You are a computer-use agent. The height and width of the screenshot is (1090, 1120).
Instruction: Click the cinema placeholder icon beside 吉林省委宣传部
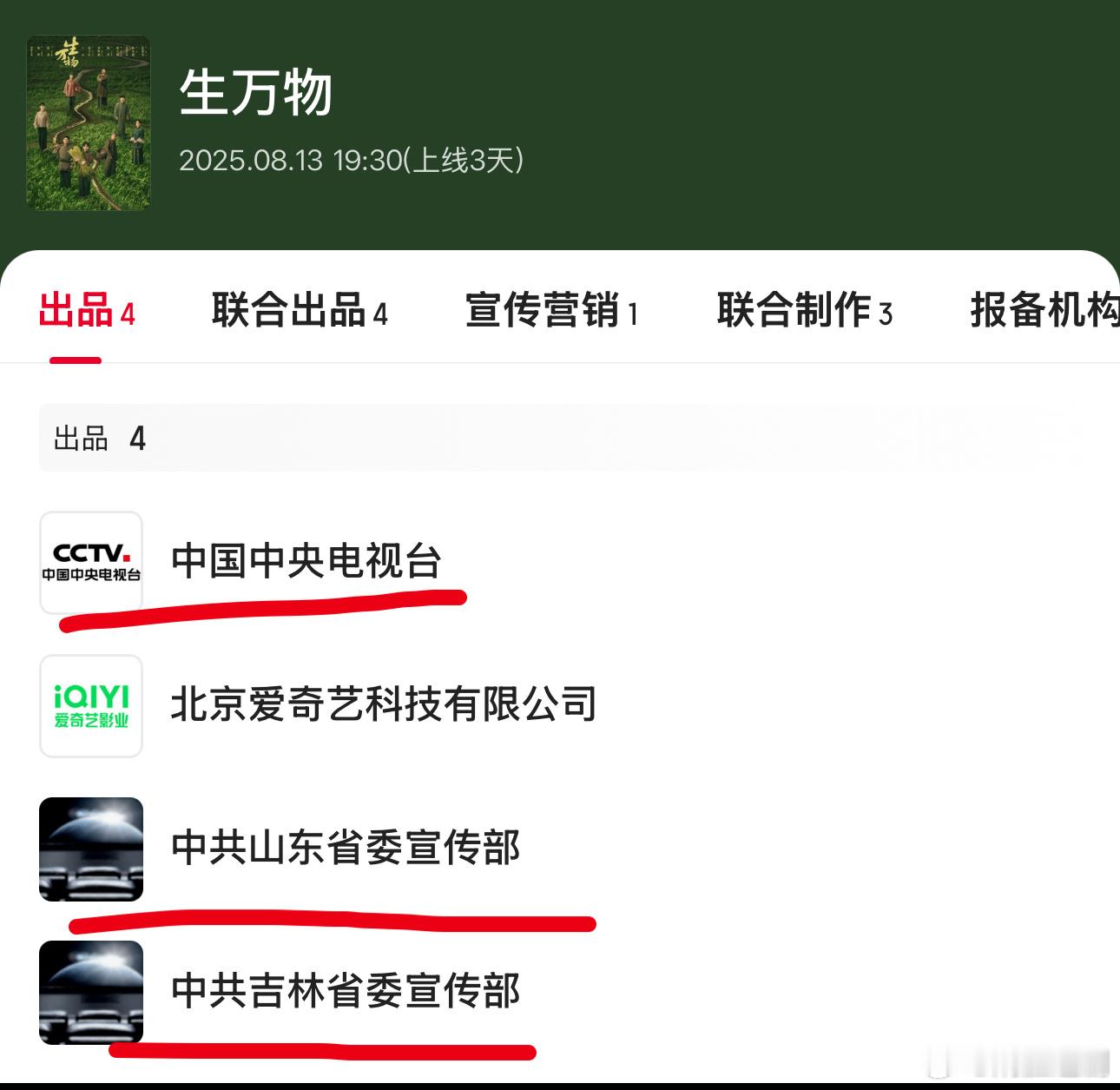coord(91,993)
